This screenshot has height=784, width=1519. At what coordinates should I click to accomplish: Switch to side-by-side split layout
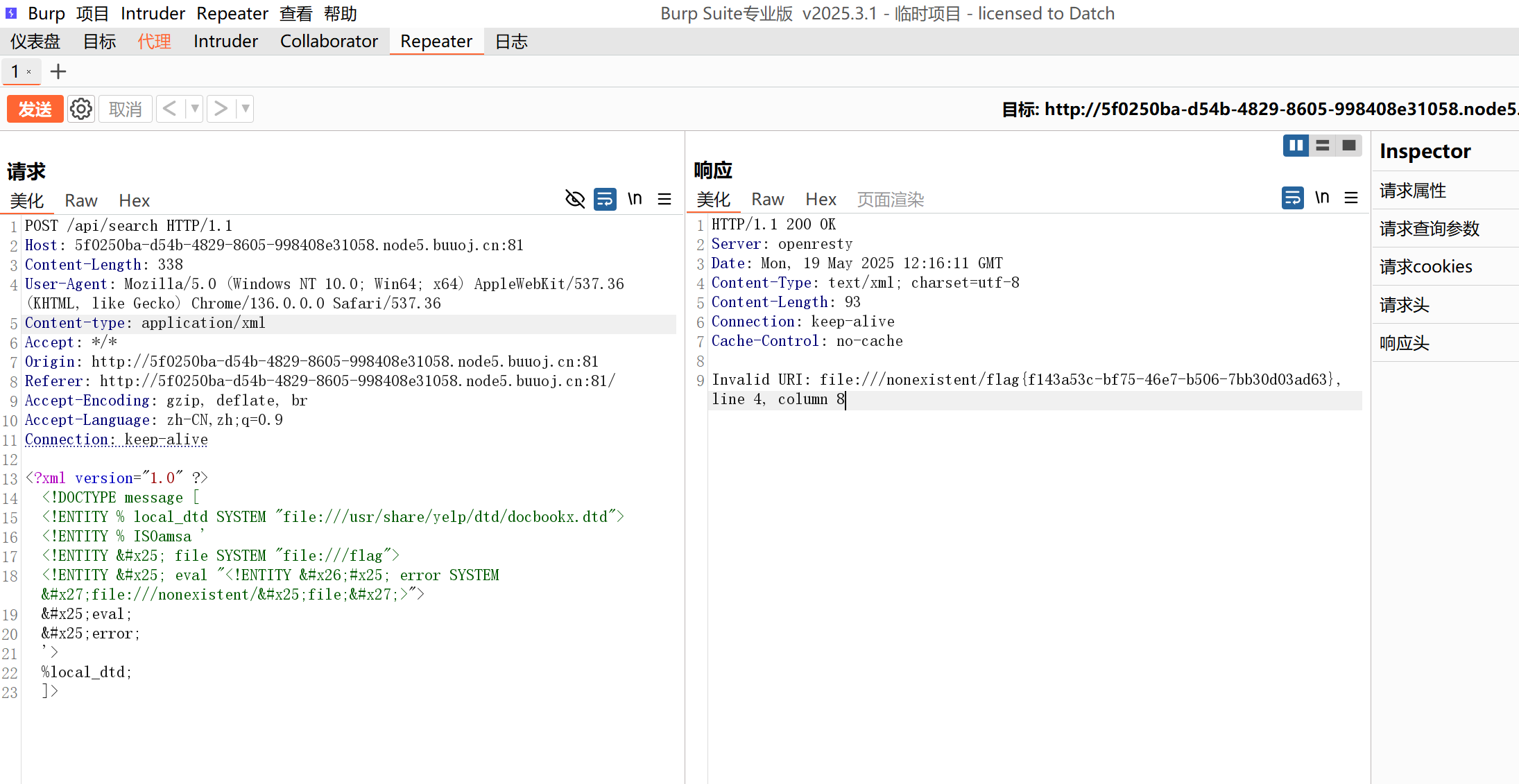(1296, 146)
